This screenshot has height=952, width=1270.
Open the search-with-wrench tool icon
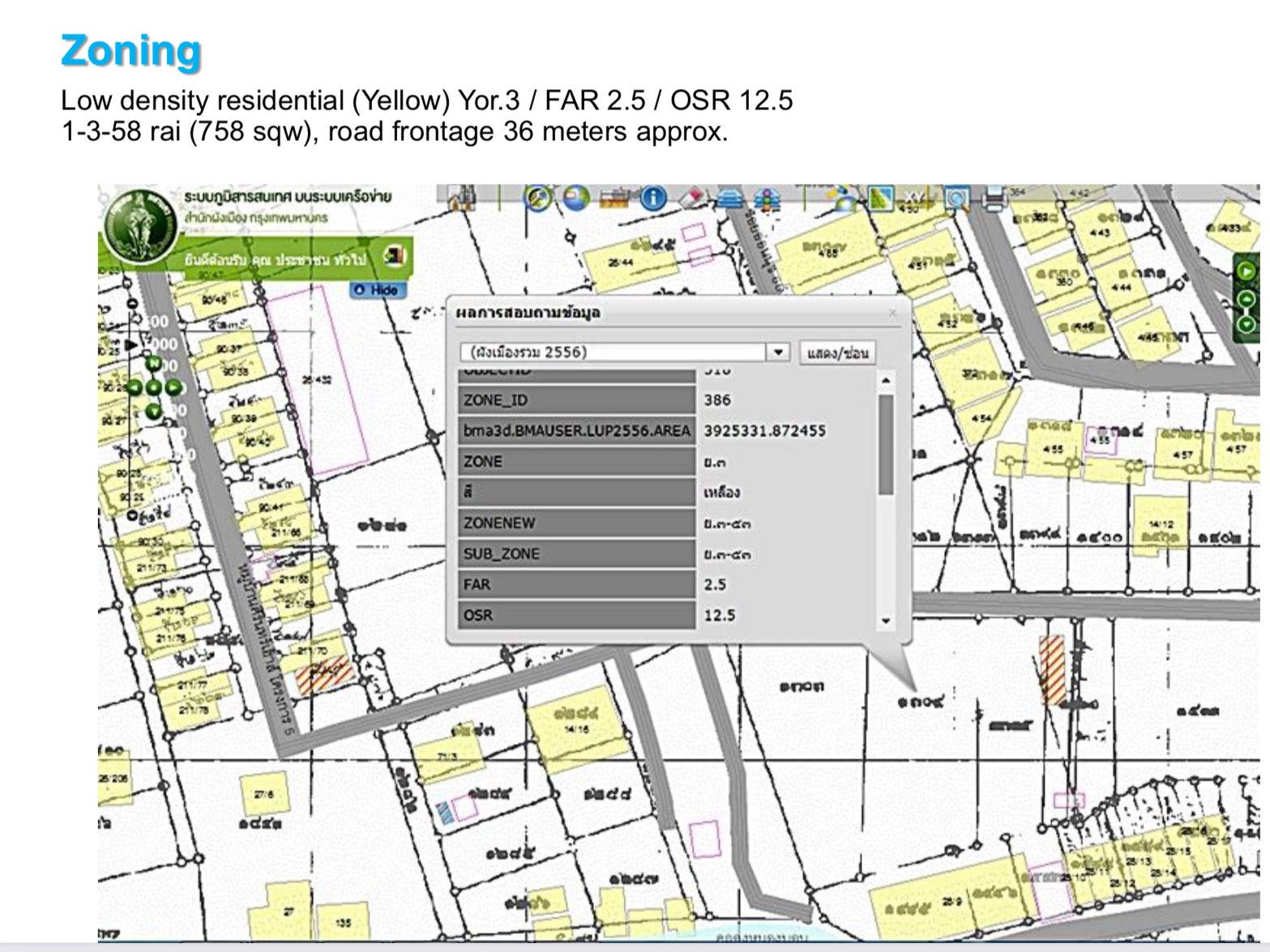[x=537, y=198]
